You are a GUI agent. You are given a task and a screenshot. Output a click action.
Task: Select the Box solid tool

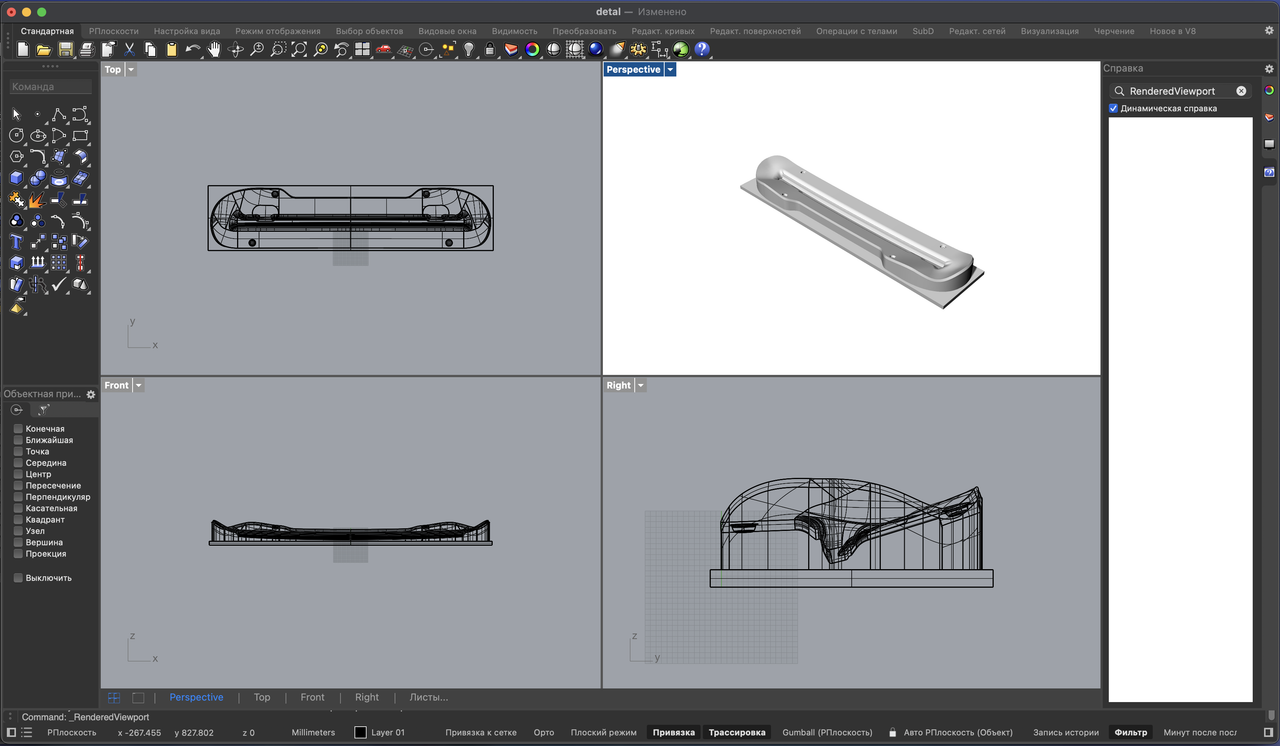[16, 178]
